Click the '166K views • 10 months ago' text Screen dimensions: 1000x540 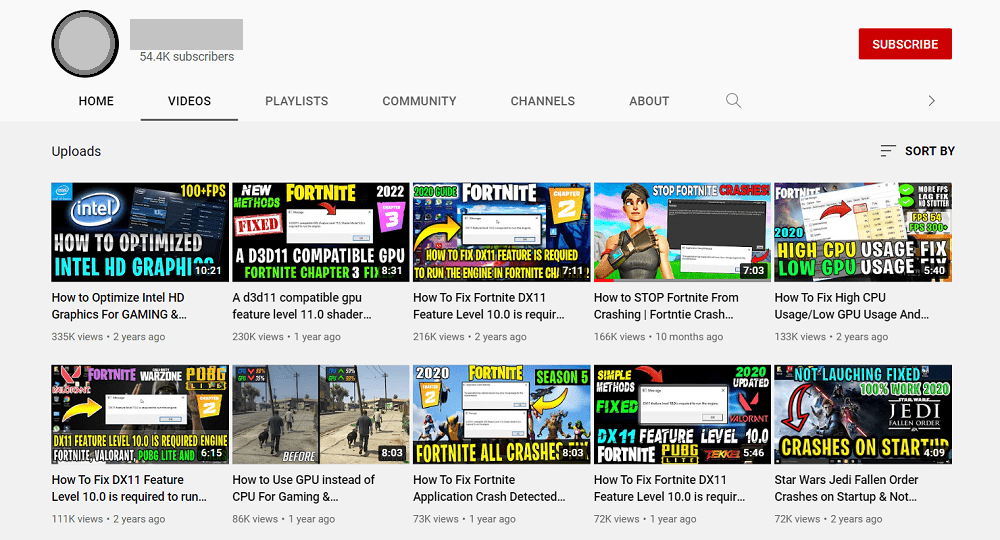[658, 337]
